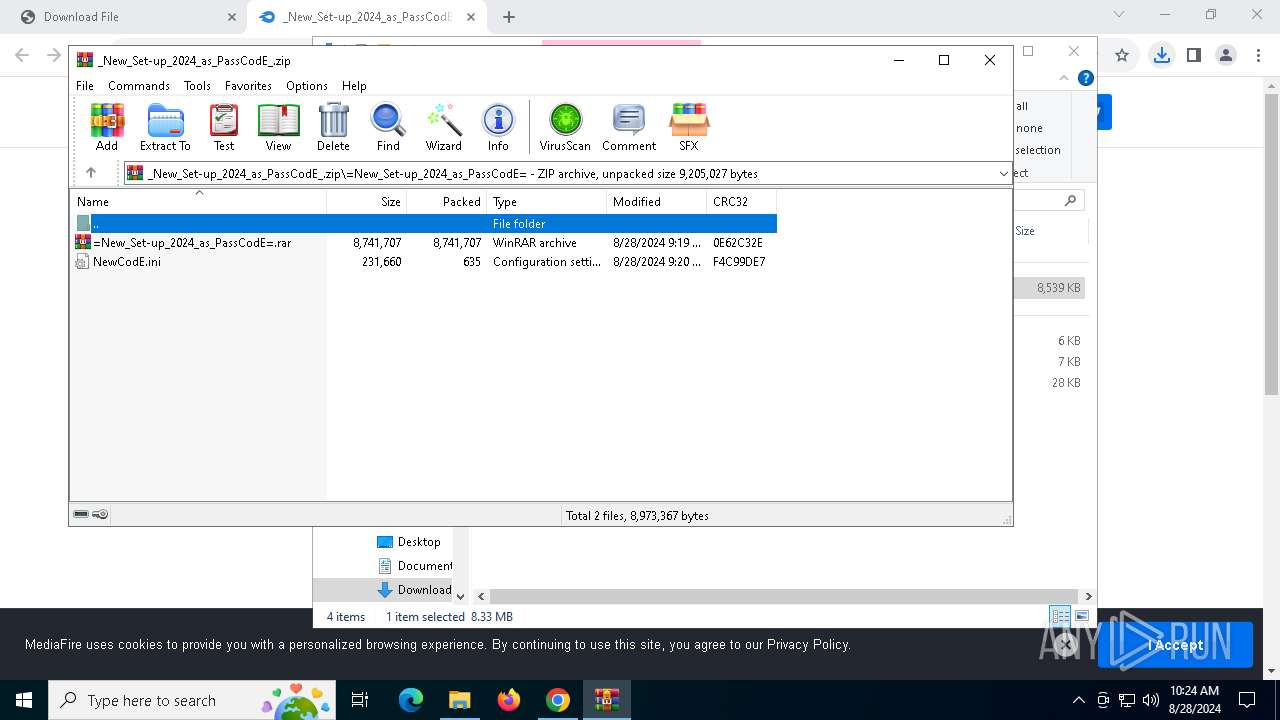
Task: Click I Accept cookie button
Action: click(x=1176, y=645)
